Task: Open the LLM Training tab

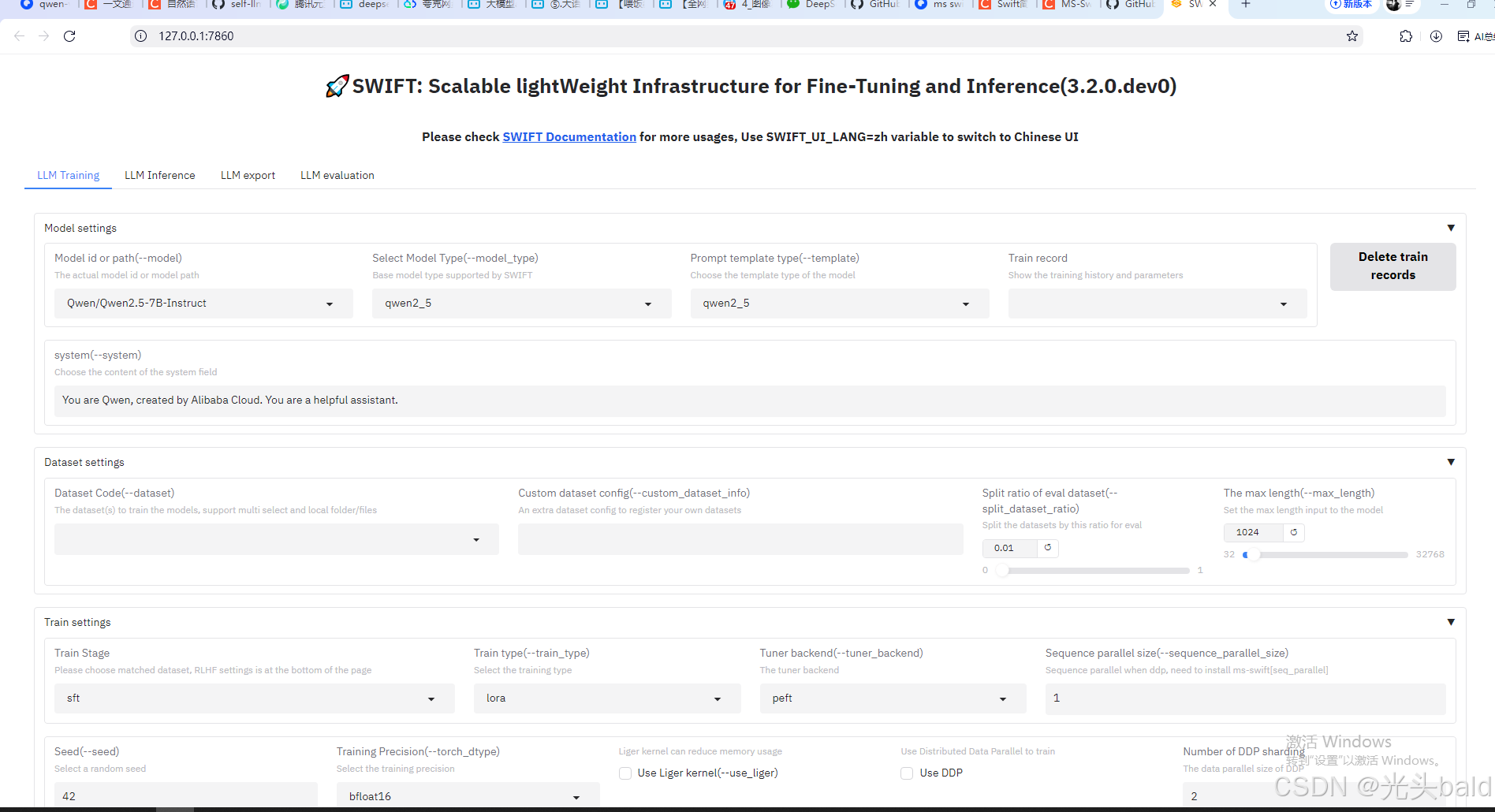Action: 69,175
